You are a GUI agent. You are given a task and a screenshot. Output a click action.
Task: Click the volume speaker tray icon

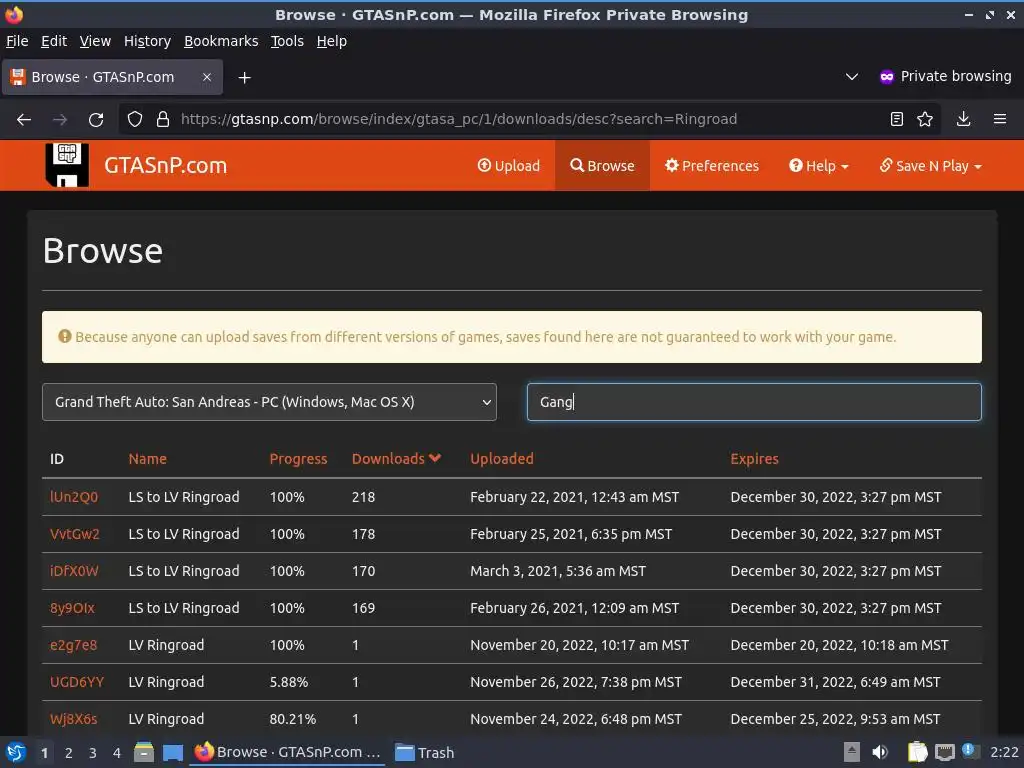pyautogui.click(x=880, y=752)
